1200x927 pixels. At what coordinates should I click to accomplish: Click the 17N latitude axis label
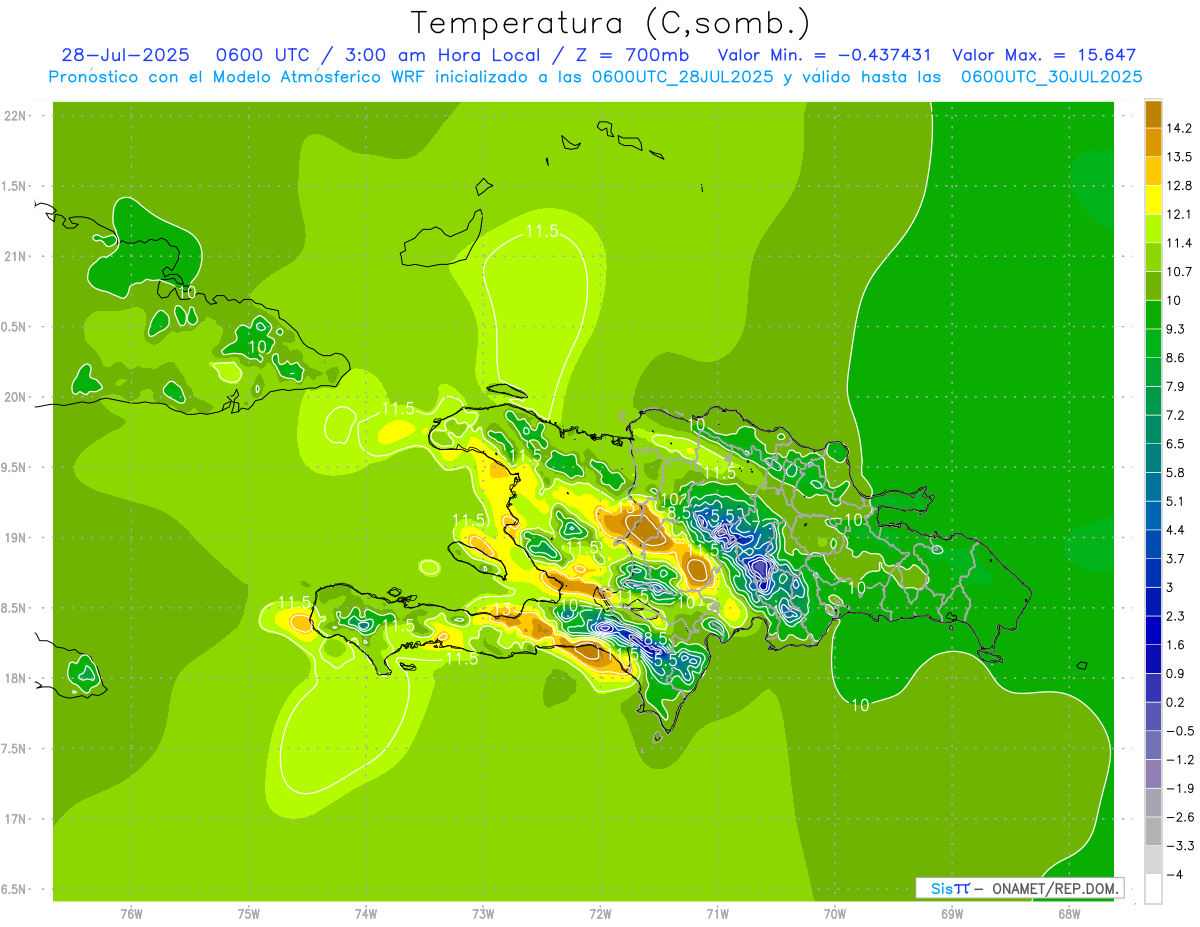(16, 819)
